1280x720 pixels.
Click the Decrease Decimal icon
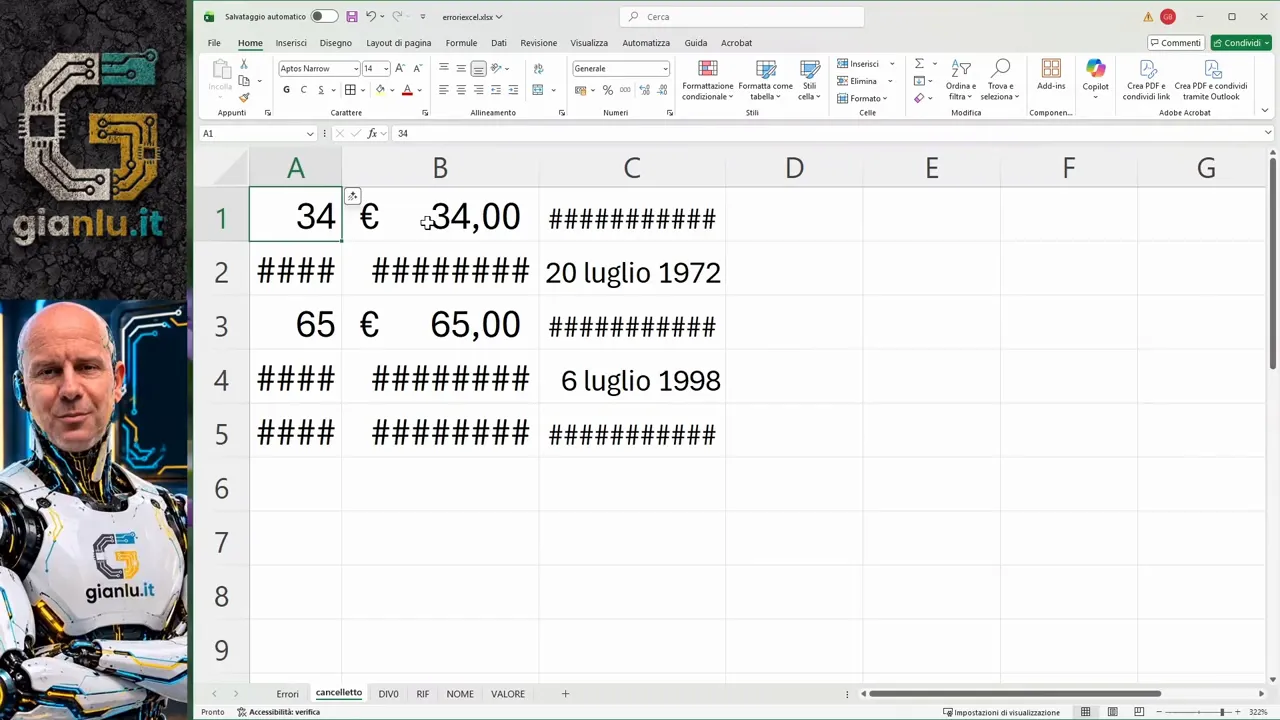661,90
